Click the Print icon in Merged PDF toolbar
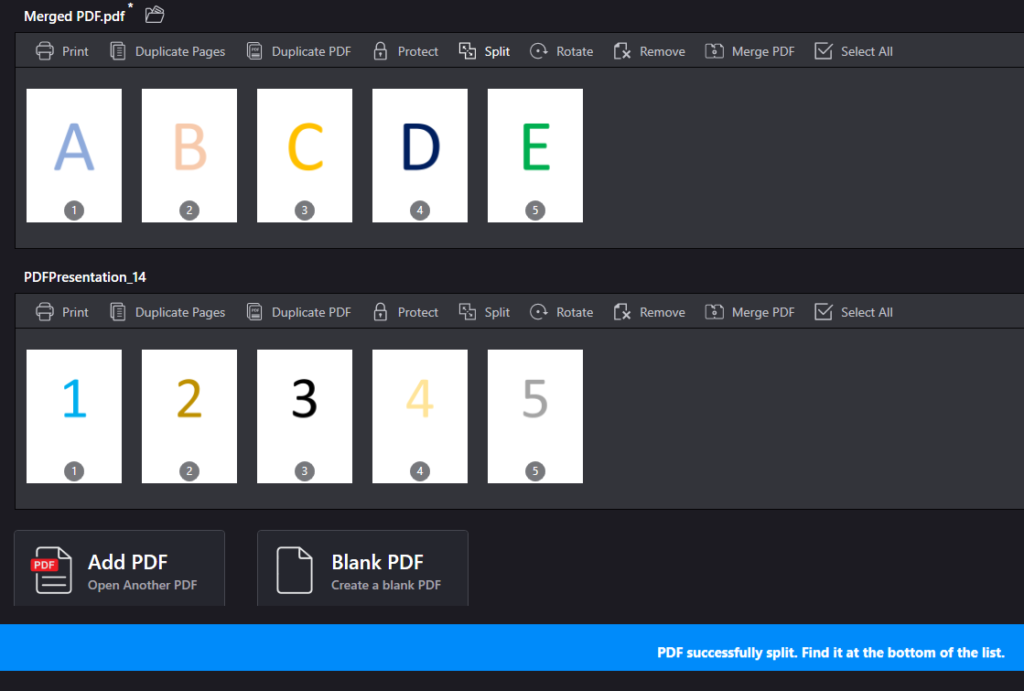Image resolution: width=1024 pixels, height=691 pixels. tap(44, 51)
